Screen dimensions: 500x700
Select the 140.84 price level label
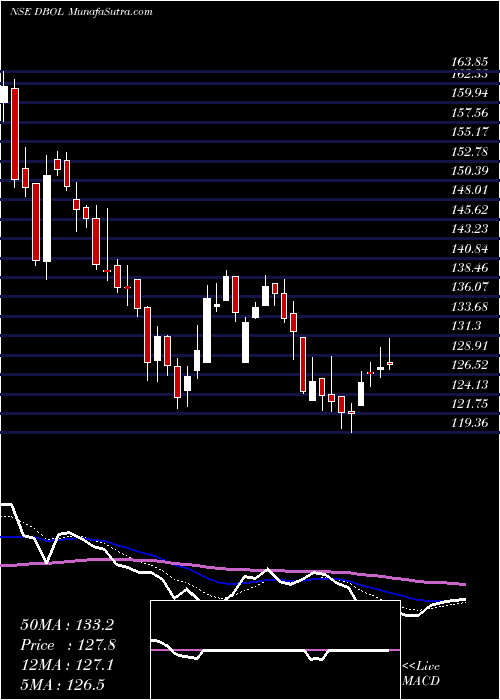[x=470, y=249]
